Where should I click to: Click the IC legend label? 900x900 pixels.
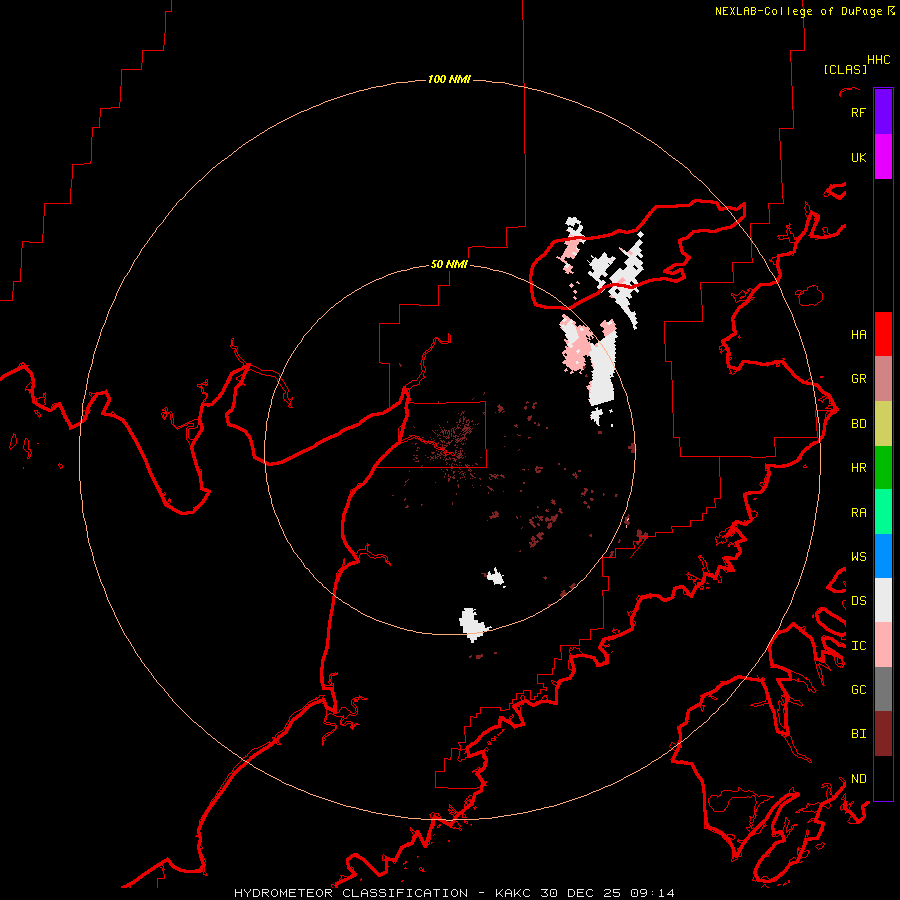coord(858,646)
